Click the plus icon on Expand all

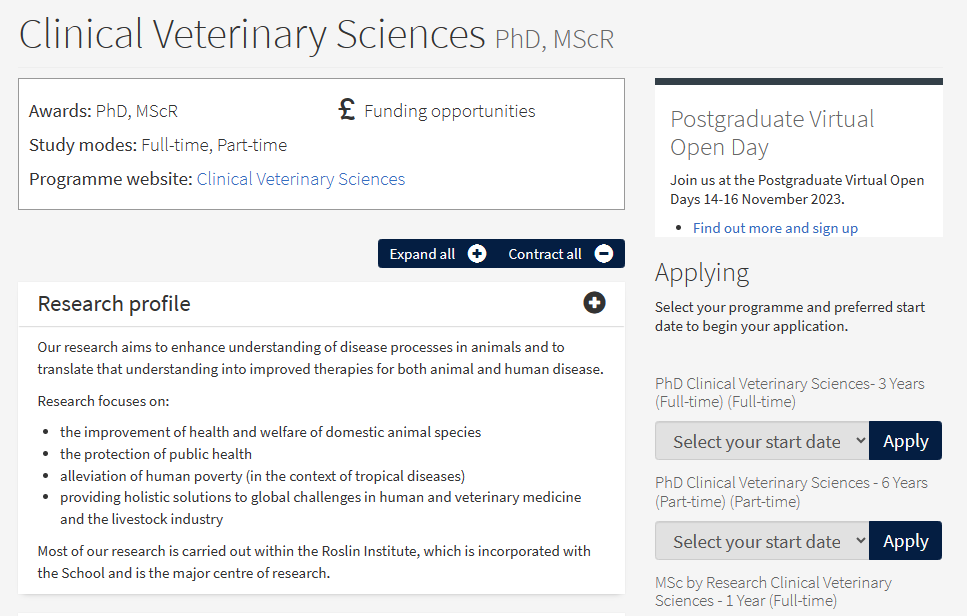pos(477,254)
